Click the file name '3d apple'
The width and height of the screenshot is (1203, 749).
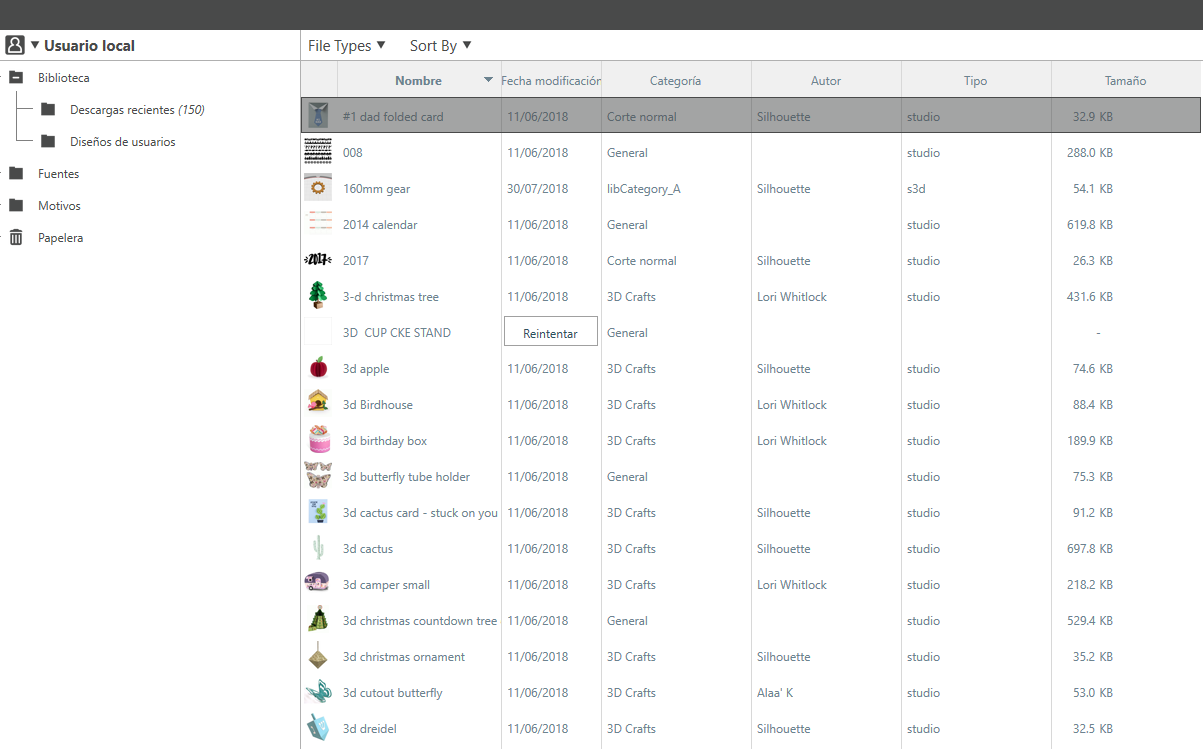[x=366, y=369]
